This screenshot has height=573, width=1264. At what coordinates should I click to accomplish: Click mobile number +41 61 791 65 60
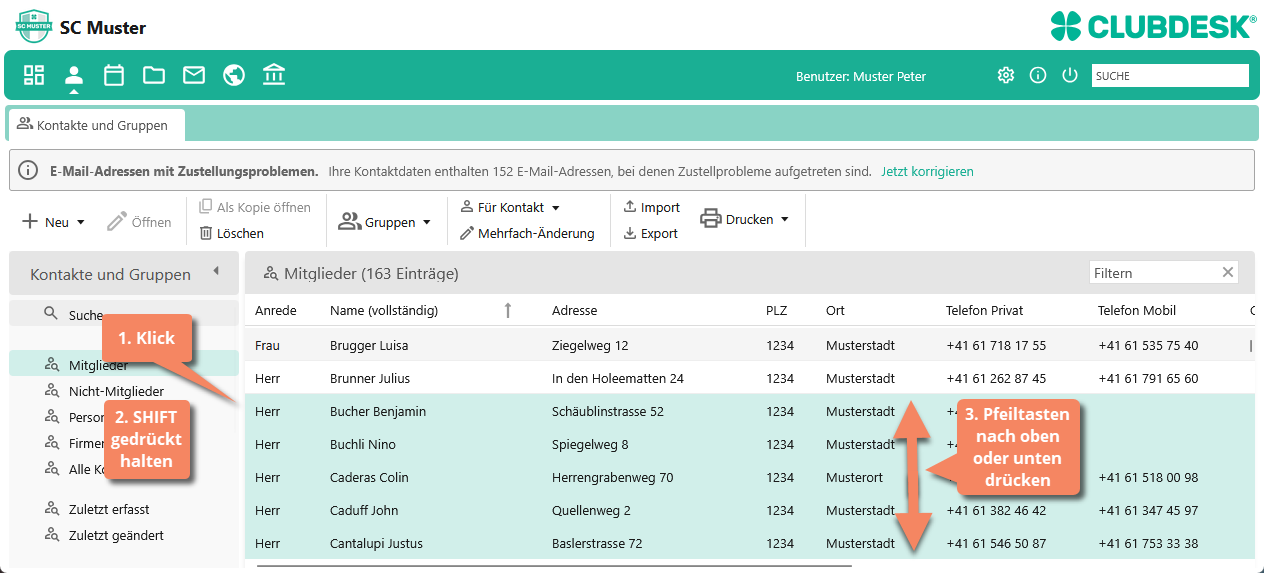(x=1148, y=378)
